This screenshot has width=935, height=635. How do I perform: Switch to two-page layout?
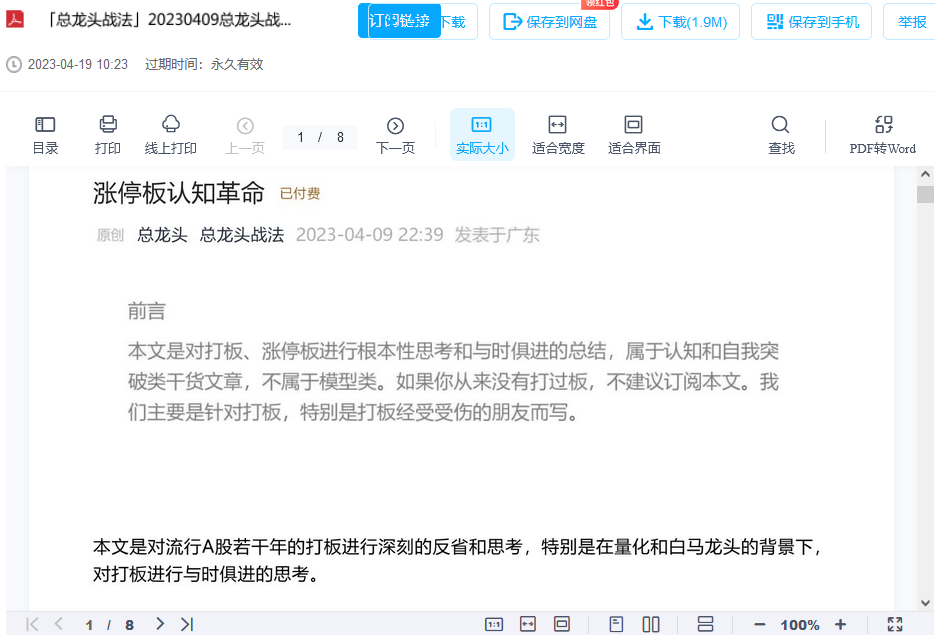point(651,624)
